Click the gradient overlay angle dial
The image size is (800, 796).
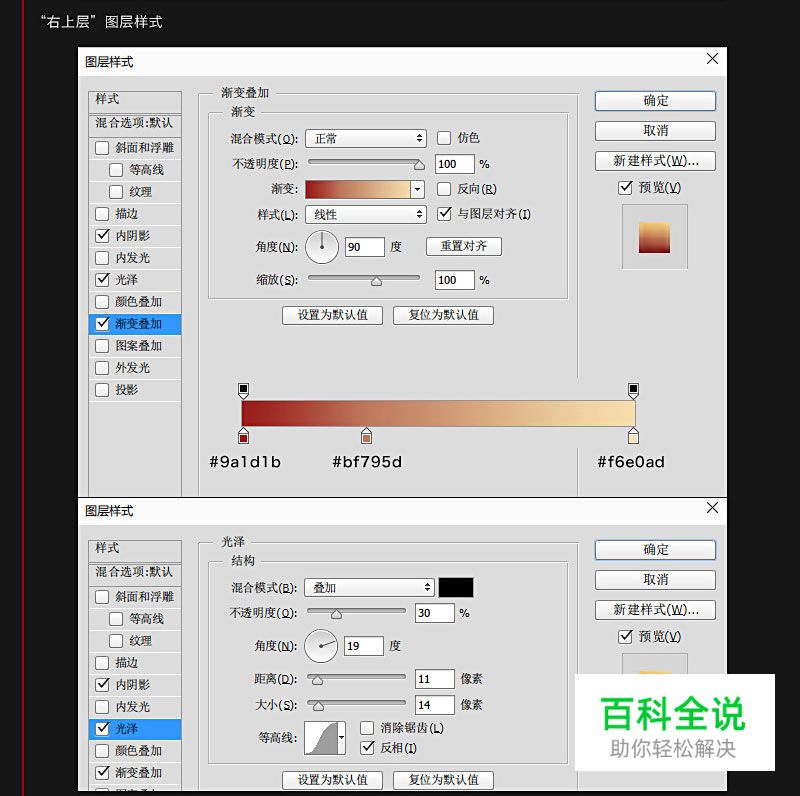click(x=322, y=247)
